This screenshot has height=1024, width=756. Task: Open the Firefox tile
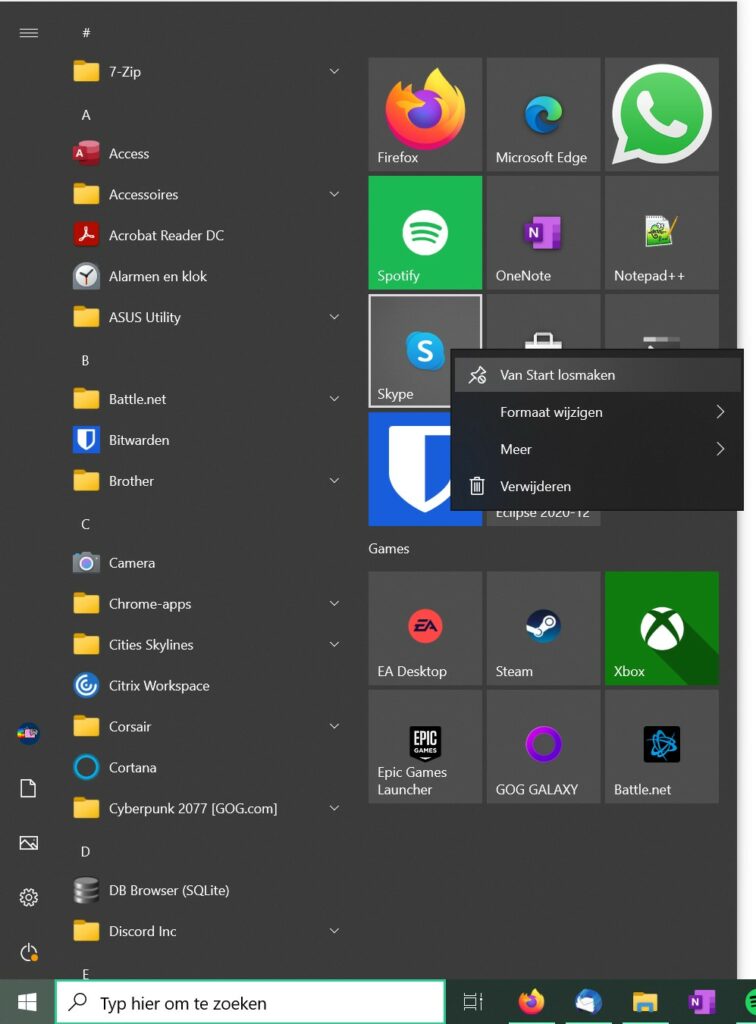[x=425, y=114]
